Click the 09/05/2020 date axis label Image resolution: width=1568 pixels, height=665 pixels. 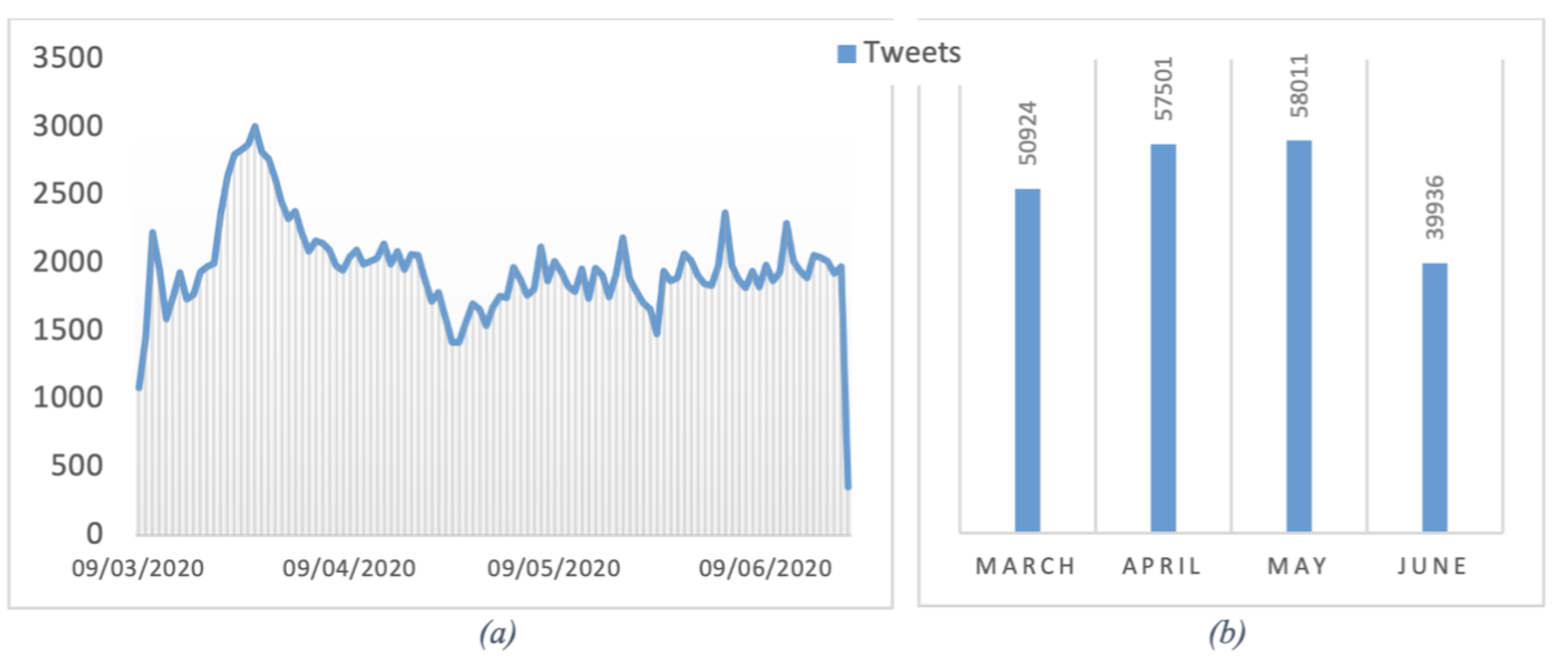pos(553,568)
